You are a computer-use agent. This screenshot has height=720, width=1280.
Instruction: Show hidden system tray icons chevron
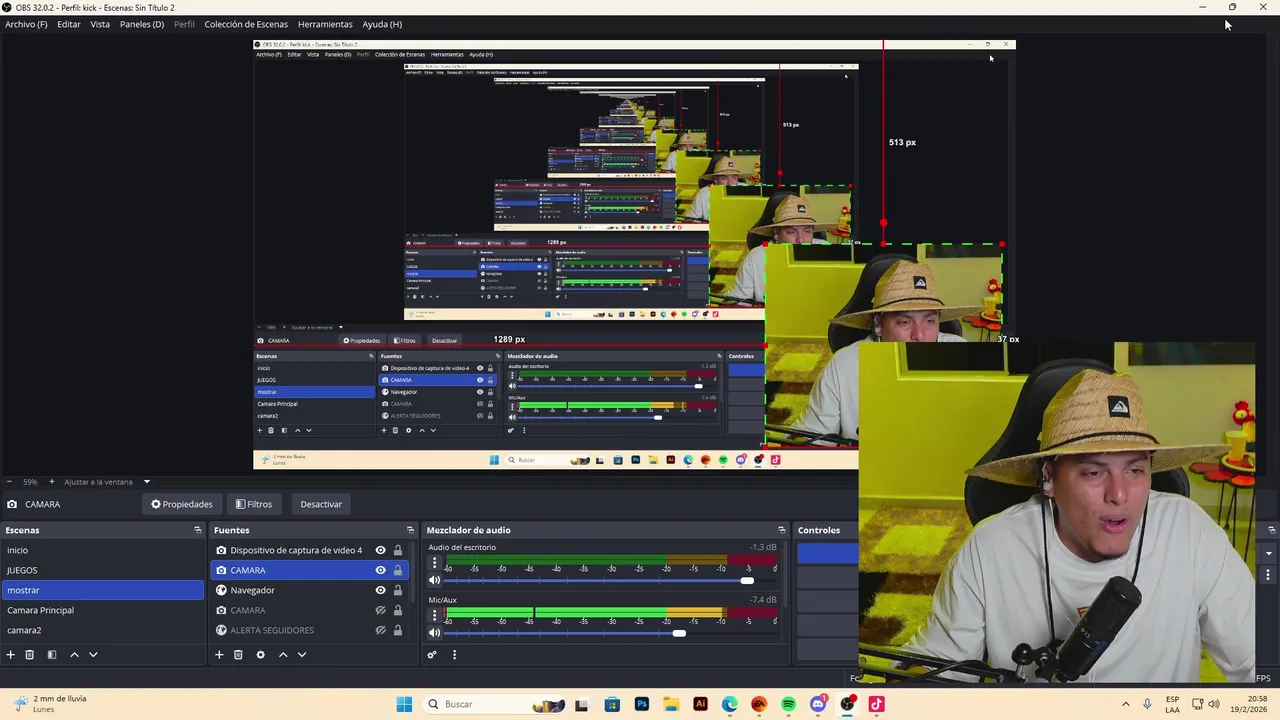pyautogui.click(x=1126, y=704)
